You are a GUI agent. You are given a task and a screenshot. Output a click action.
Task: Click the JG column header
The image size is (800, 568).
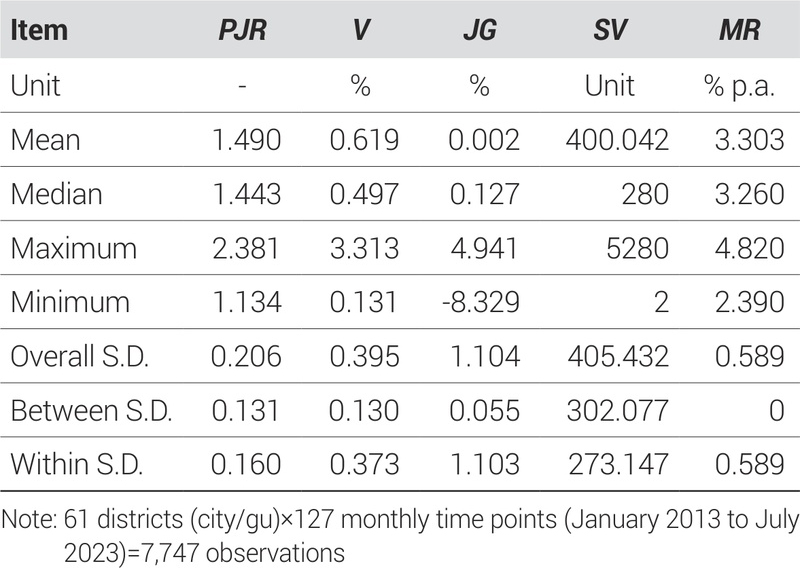point(478,30)
